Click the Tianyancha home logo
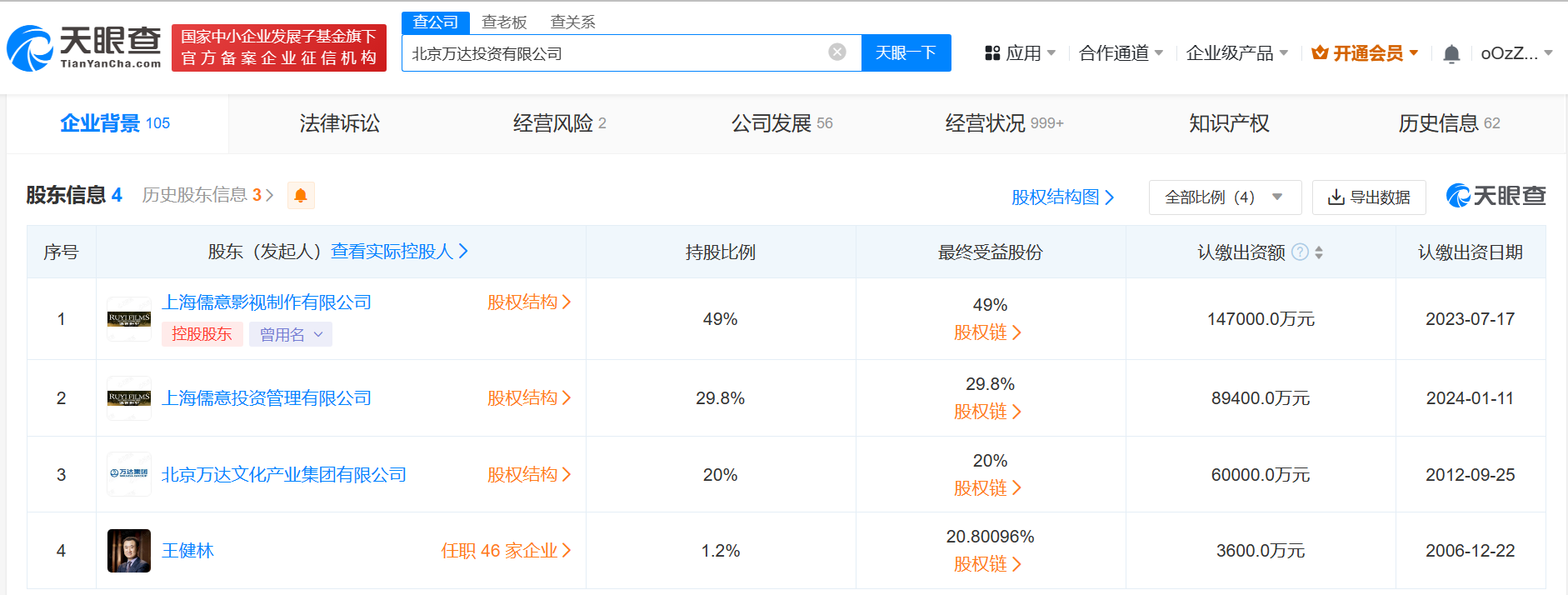1568x595 pixels. coord(84,47)
